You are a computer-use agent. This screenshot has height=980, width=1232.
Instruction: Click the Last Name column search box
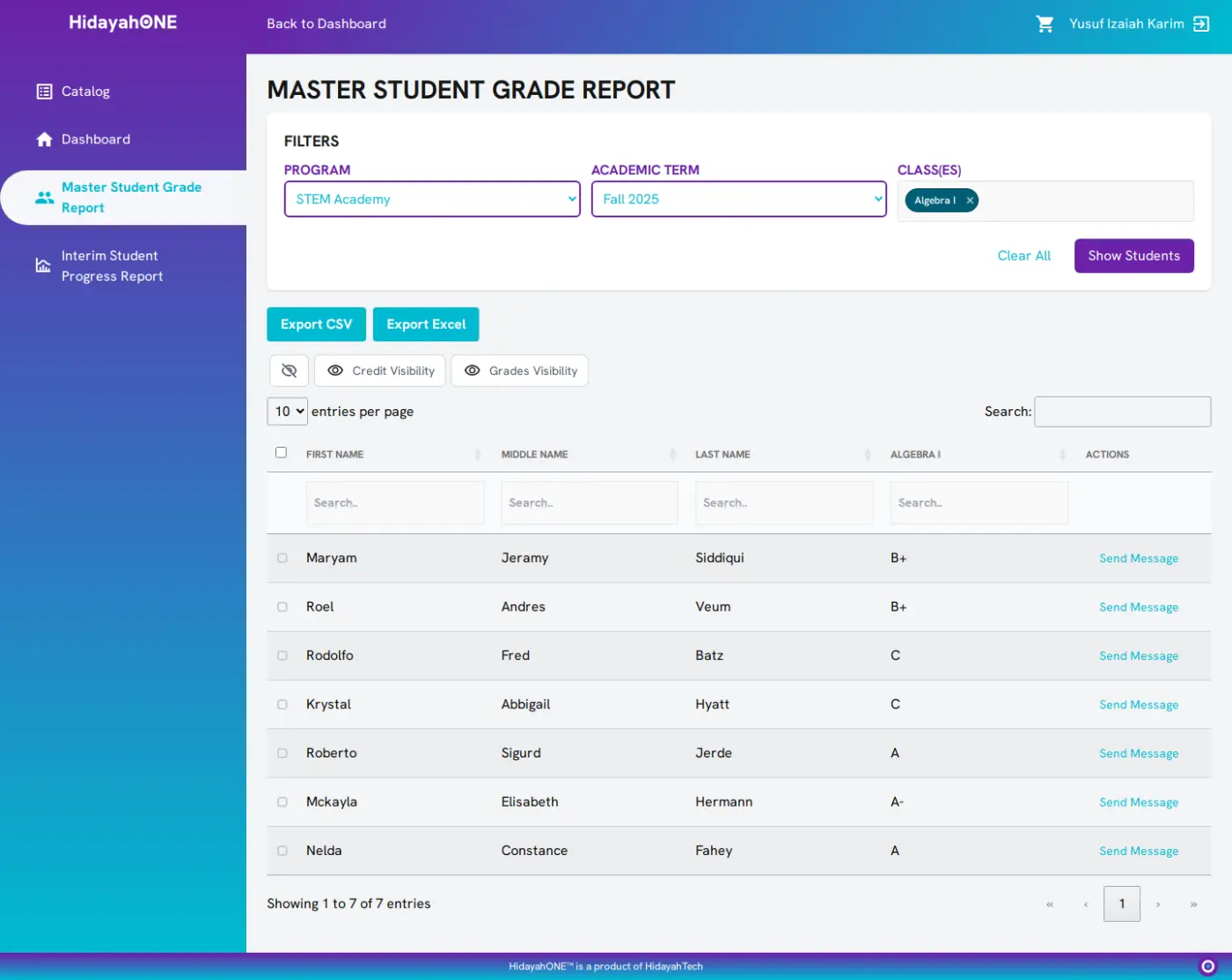point(784,503)
